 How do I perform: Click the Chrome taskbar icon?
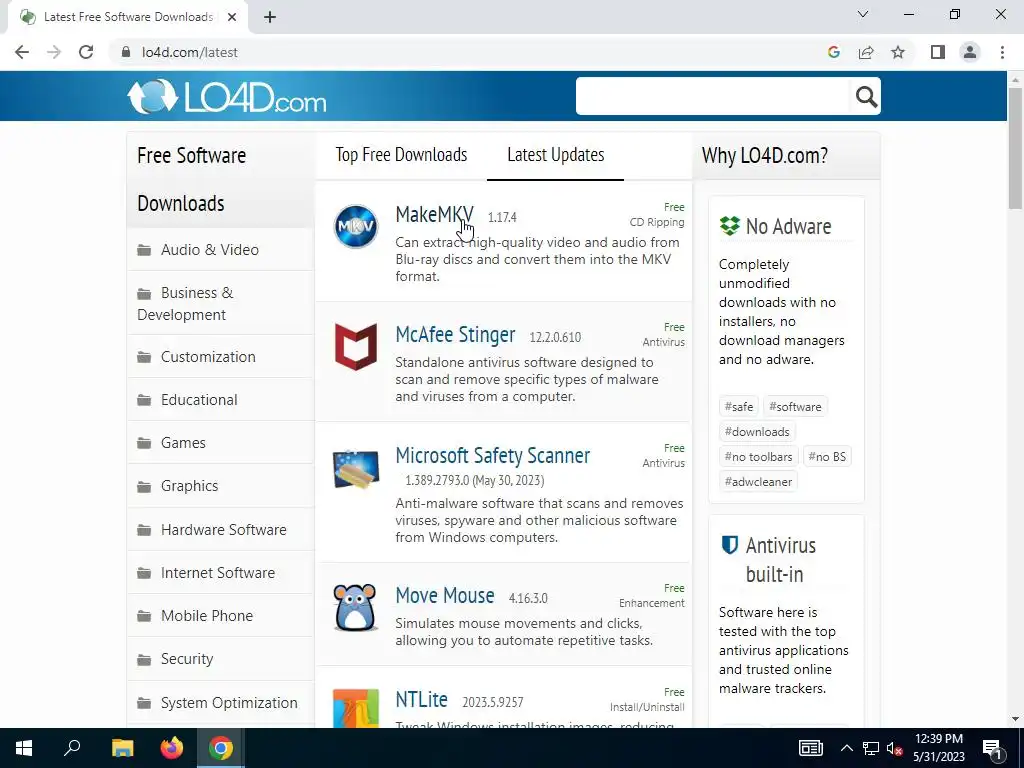[221, 748]
